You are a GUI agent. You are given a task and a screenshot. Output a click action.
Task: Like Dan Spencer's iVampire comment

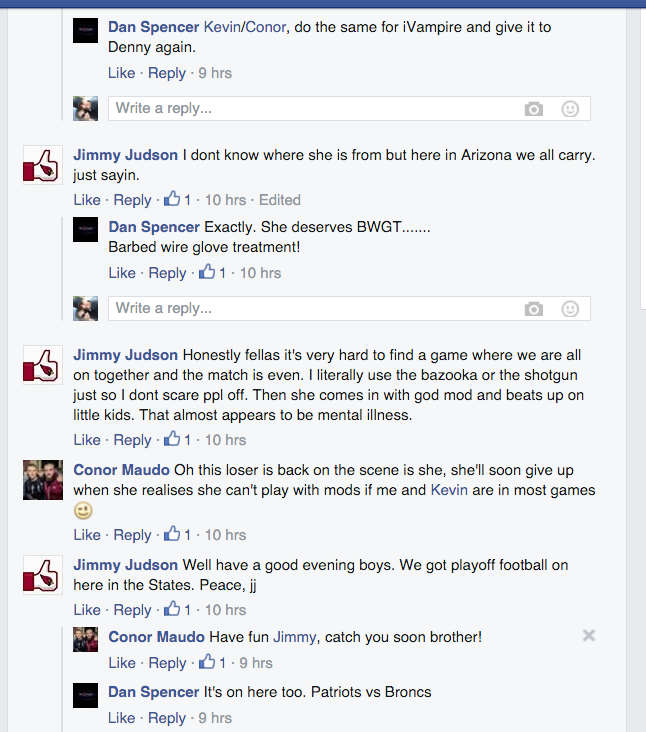(121, 73)
